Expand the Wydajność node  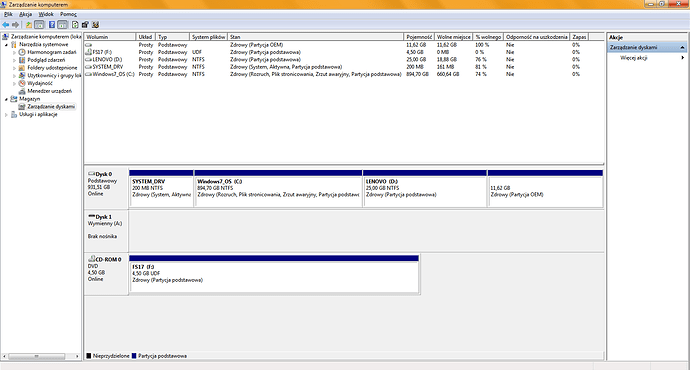coord(15,84)
